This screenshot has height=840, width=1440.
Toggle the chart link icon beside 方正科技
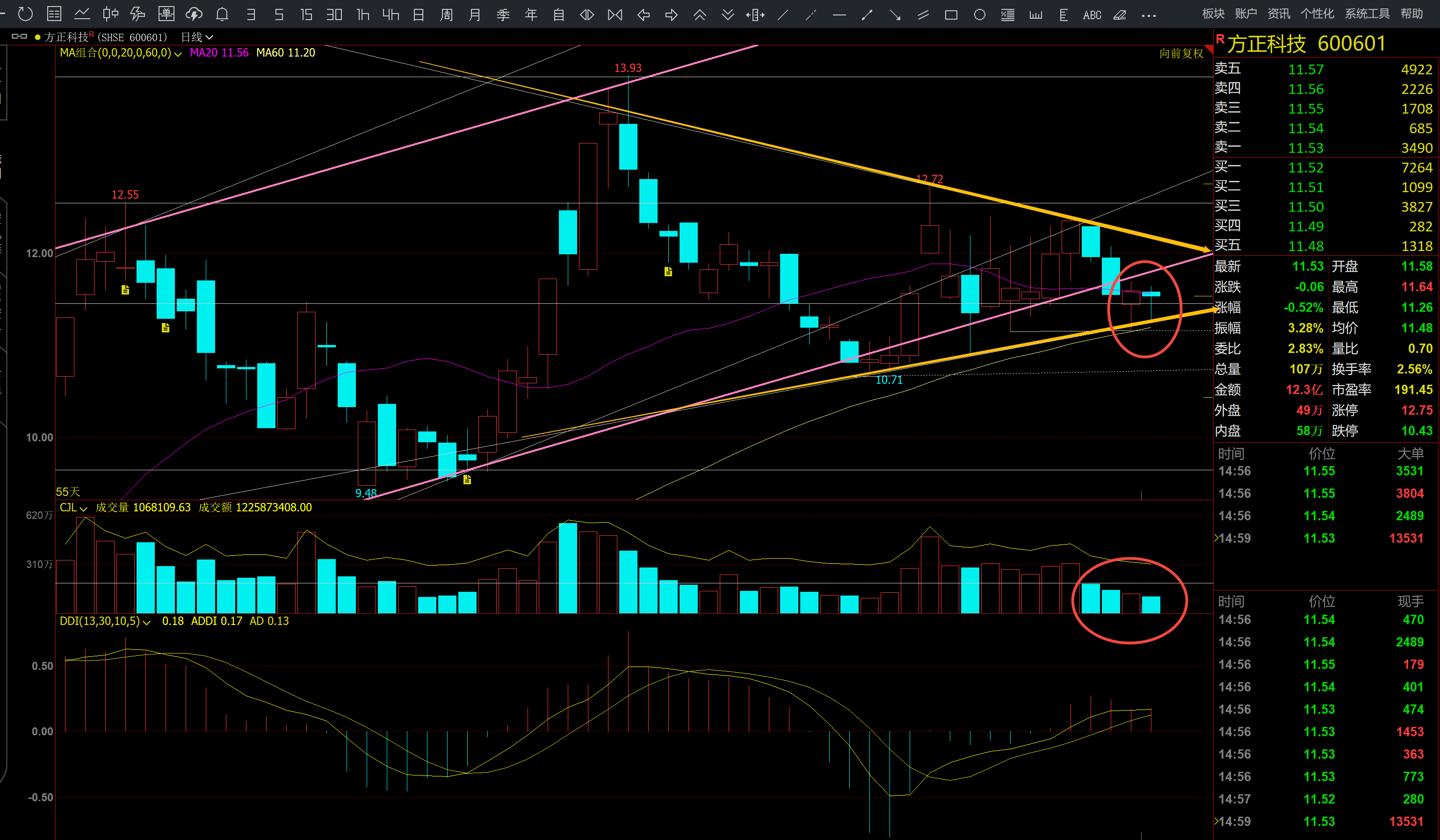coord(20,36)
